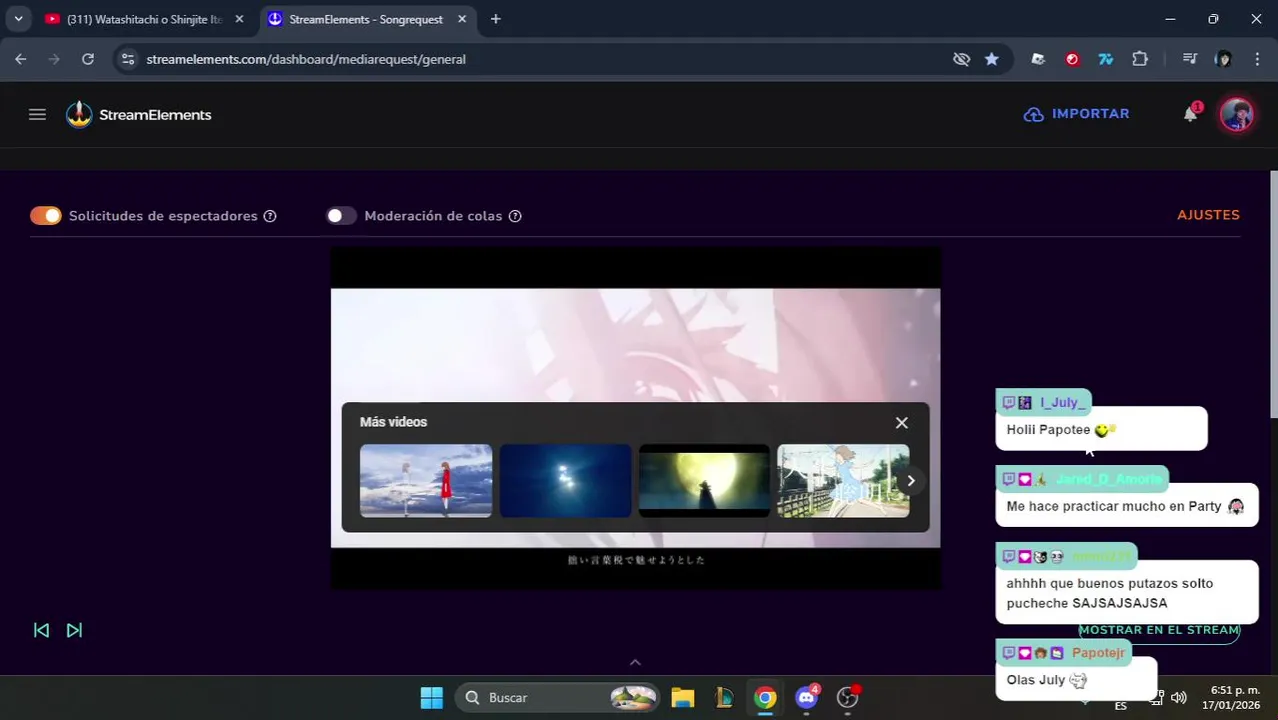The width and height of the screenshot is (1278, 720).
Task: Open the StreamElements profile avatar menu
Action: (1237, 114)
